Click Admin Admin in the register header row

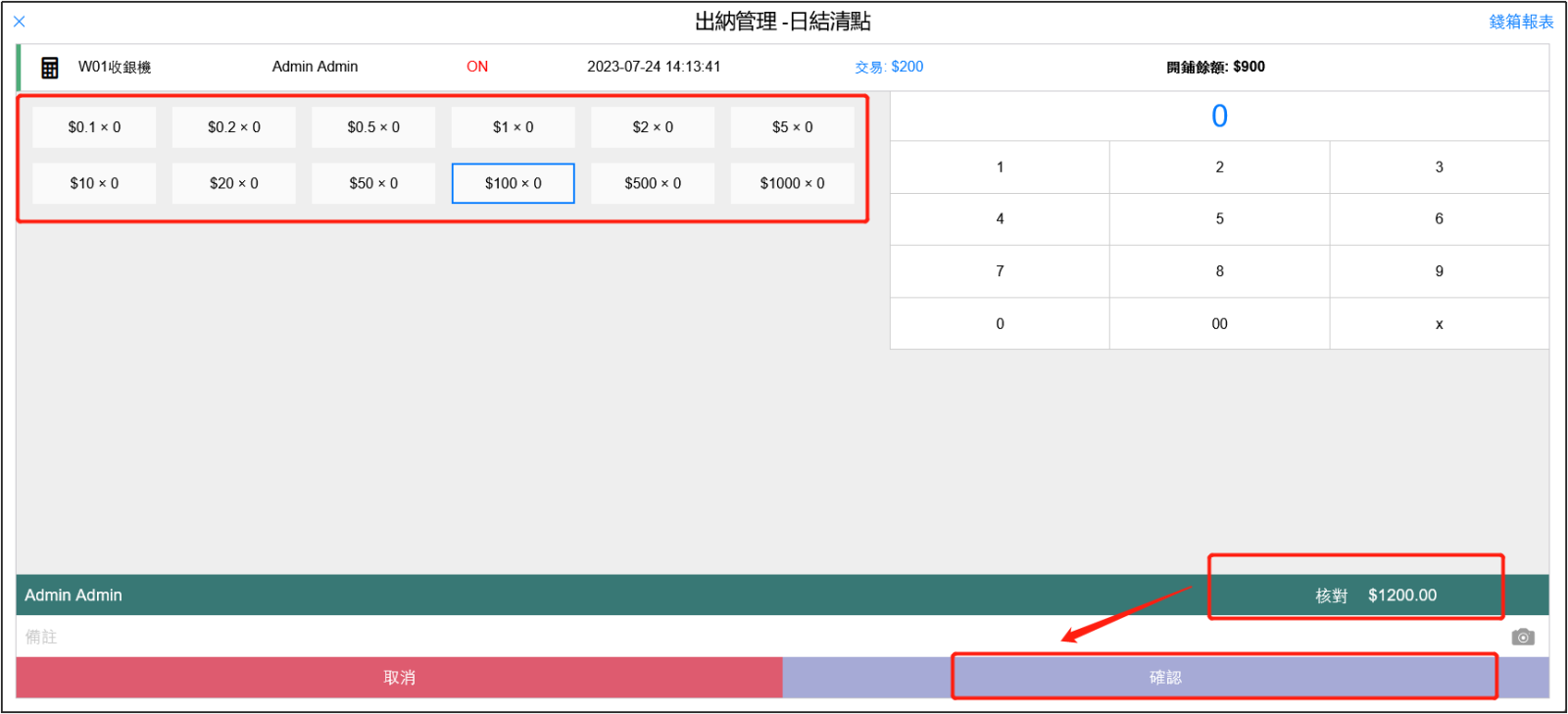[x=315, y=67]
